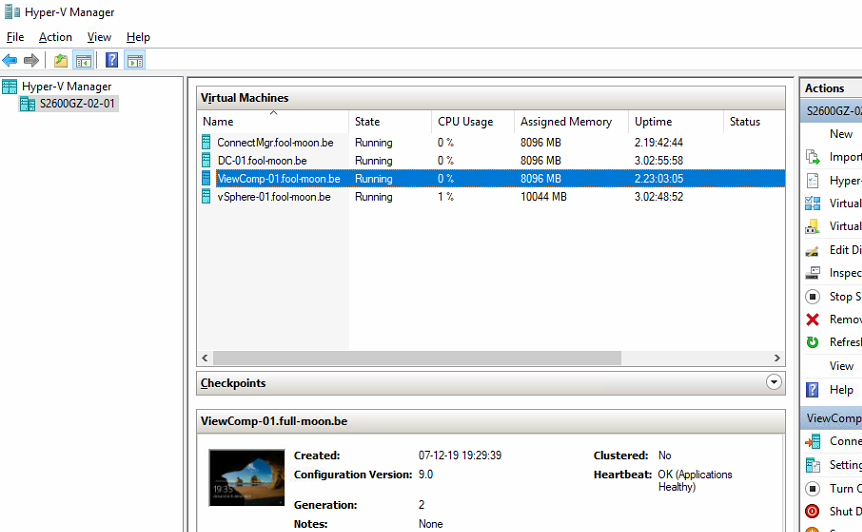Open the Help menu

click(138, 37)
